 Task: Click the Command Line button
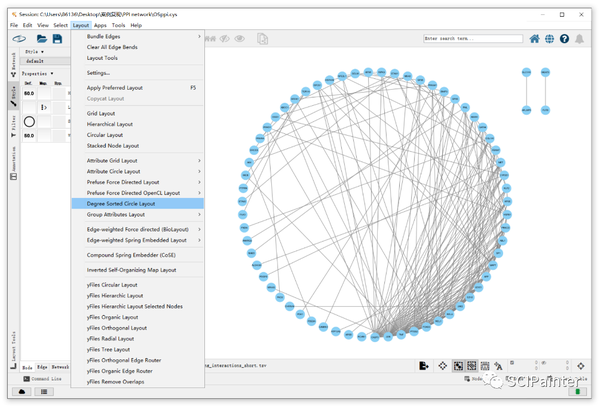click(42, 379)
